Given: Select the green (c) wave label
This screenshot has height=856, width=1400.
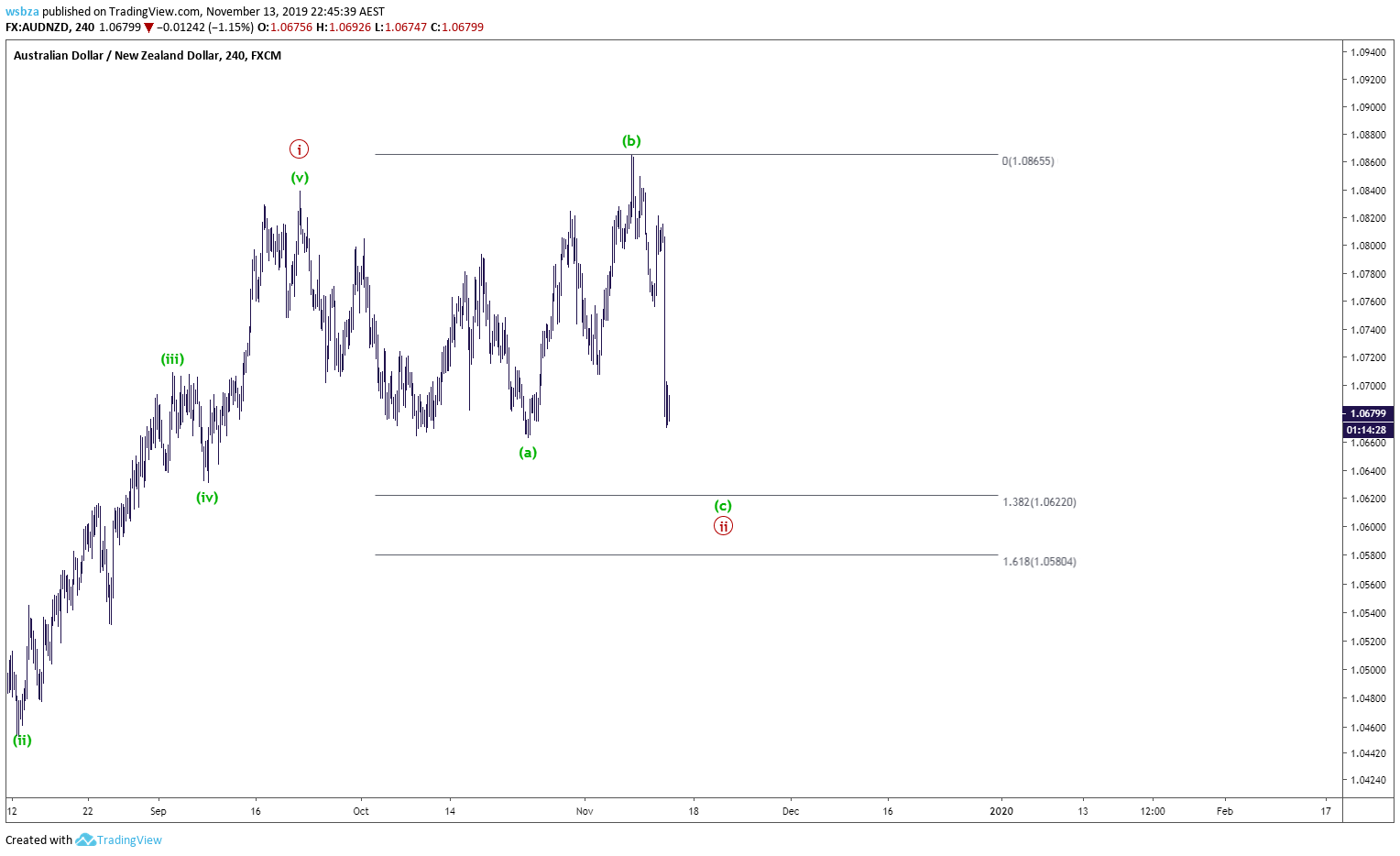Looking at the screenshot, I should point(723,506).
